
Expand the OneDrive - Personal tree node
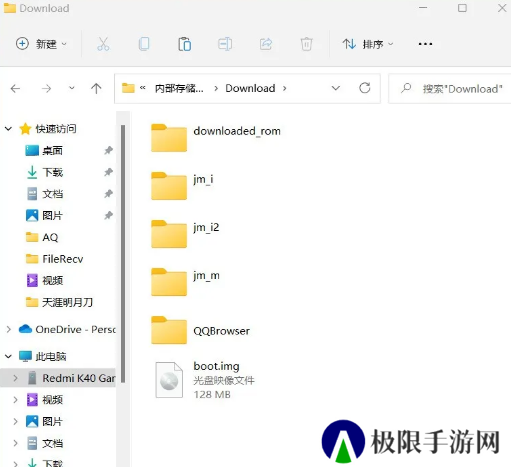[x=9, y=329]
